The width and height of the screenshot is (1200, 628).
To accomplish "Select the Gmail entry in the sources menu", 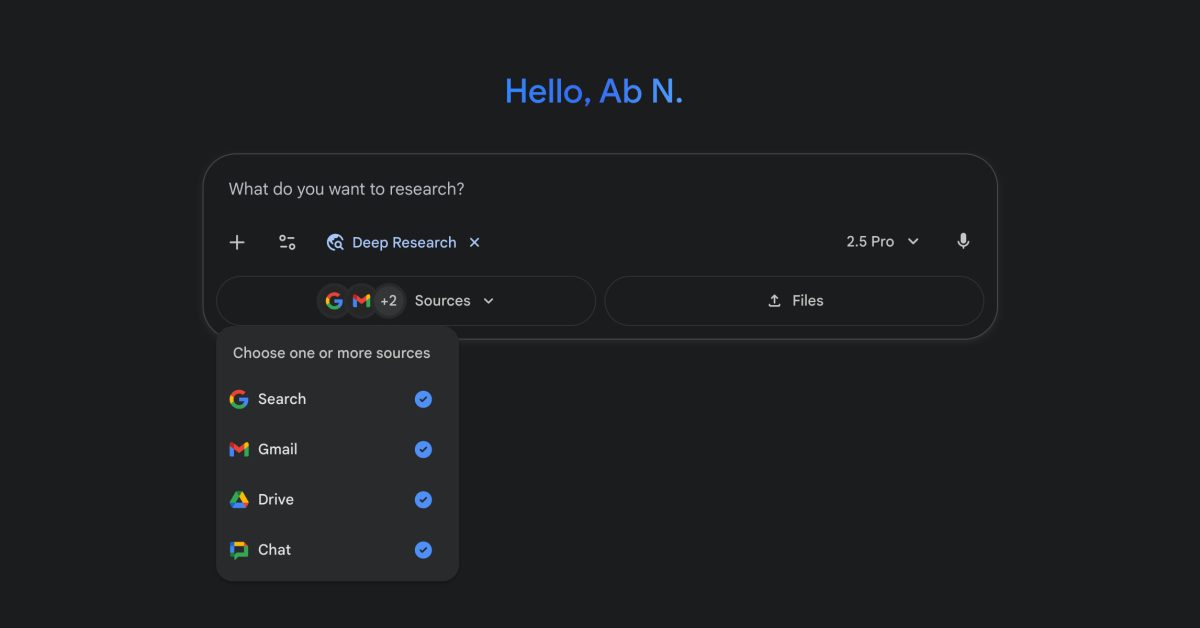I will (x=279, y=449).
